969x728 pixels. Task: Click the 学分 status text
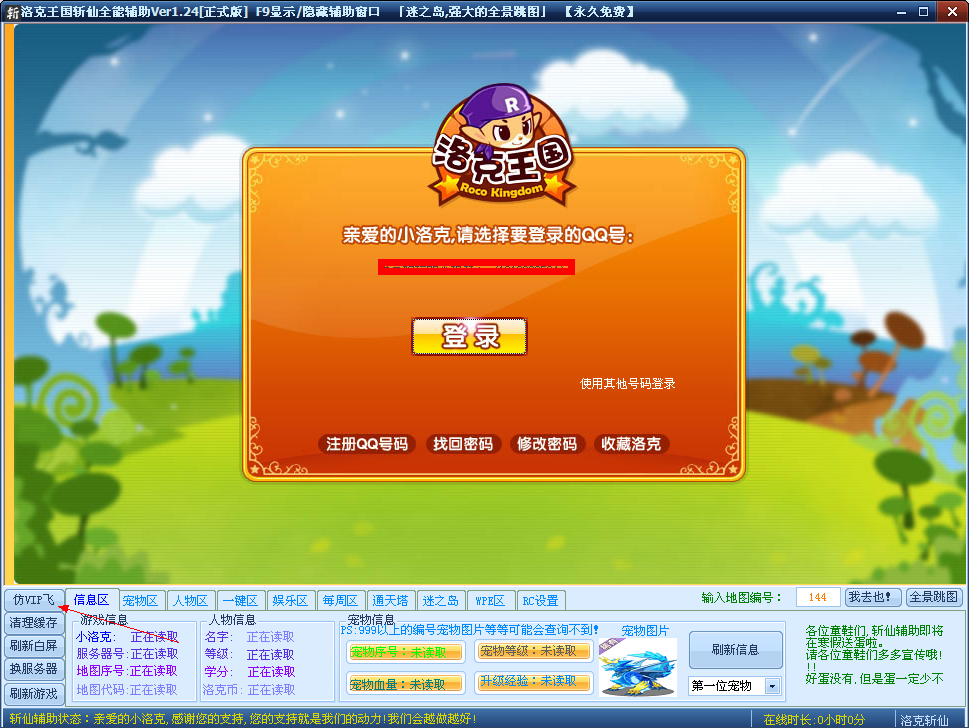pos(271,672)
